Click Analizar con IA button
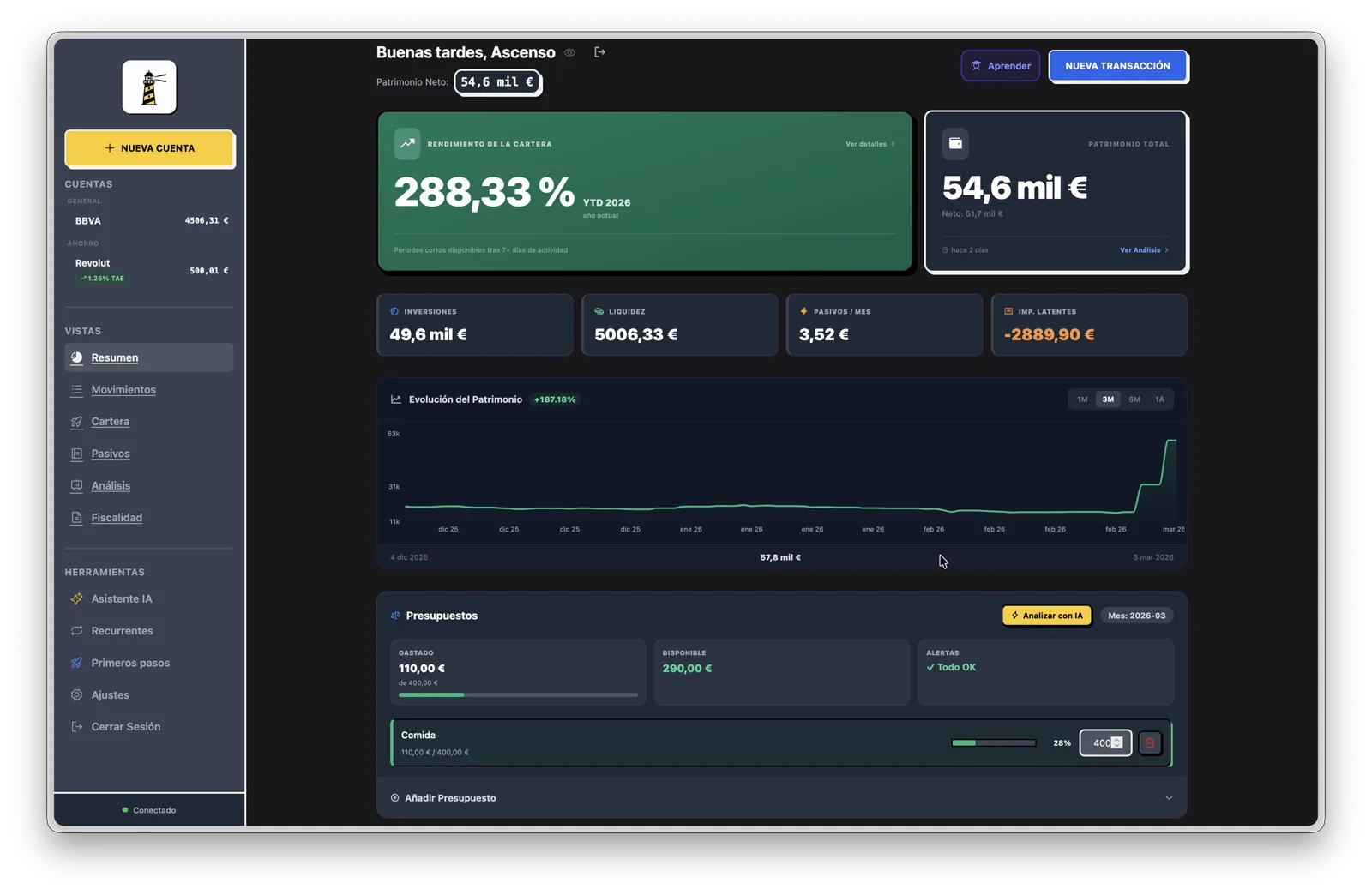This screenshot has height=895, width=1372. [x=1047, y=616]
